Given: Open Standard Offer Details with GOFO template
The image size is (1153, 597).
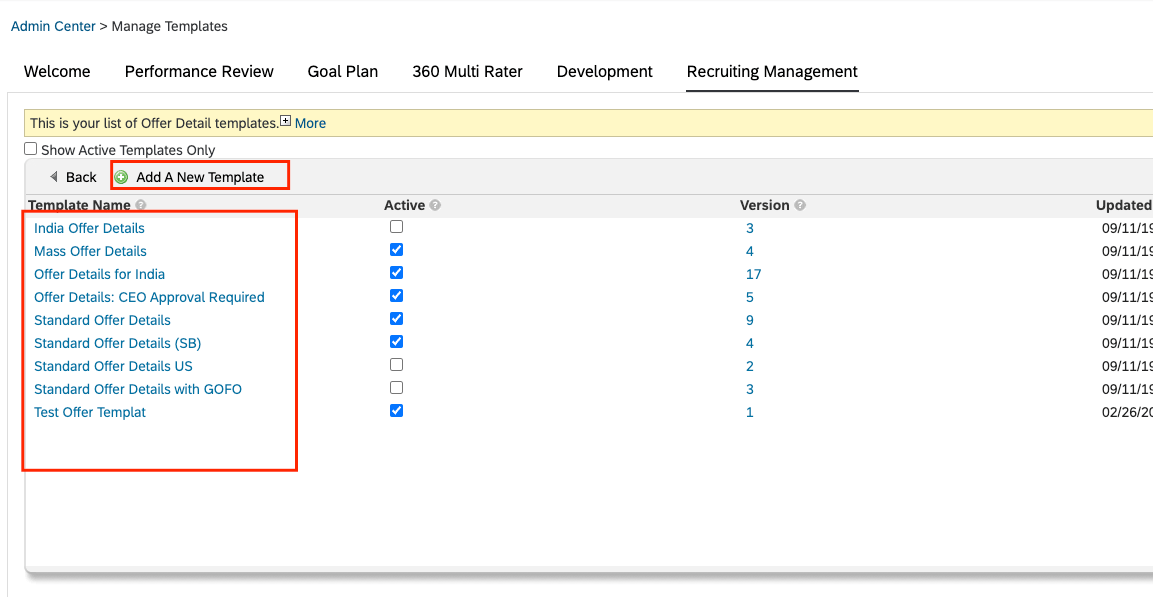Looking at the screenshot, I should (x=138, y=389).
